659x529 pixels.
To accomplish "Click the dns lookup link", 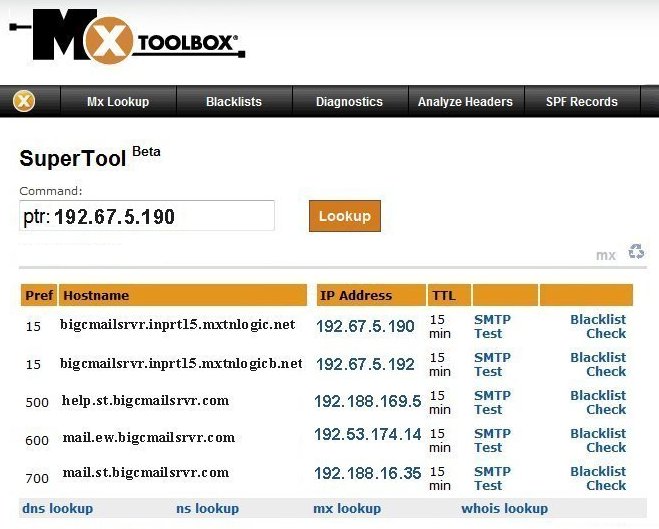I will click(58, 508).
